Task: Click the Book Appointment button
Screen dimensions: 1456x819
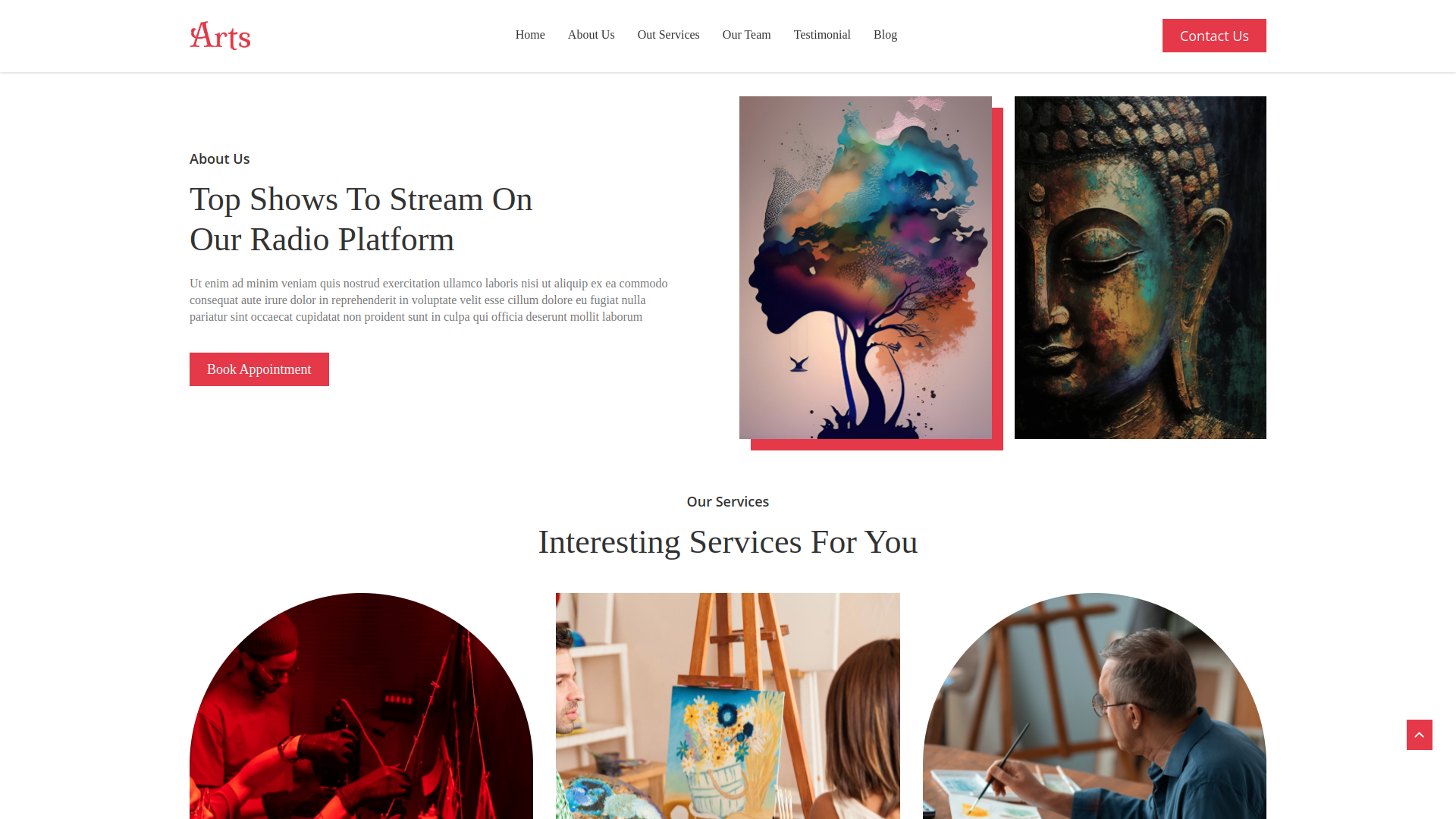Action: click(259, 369)
